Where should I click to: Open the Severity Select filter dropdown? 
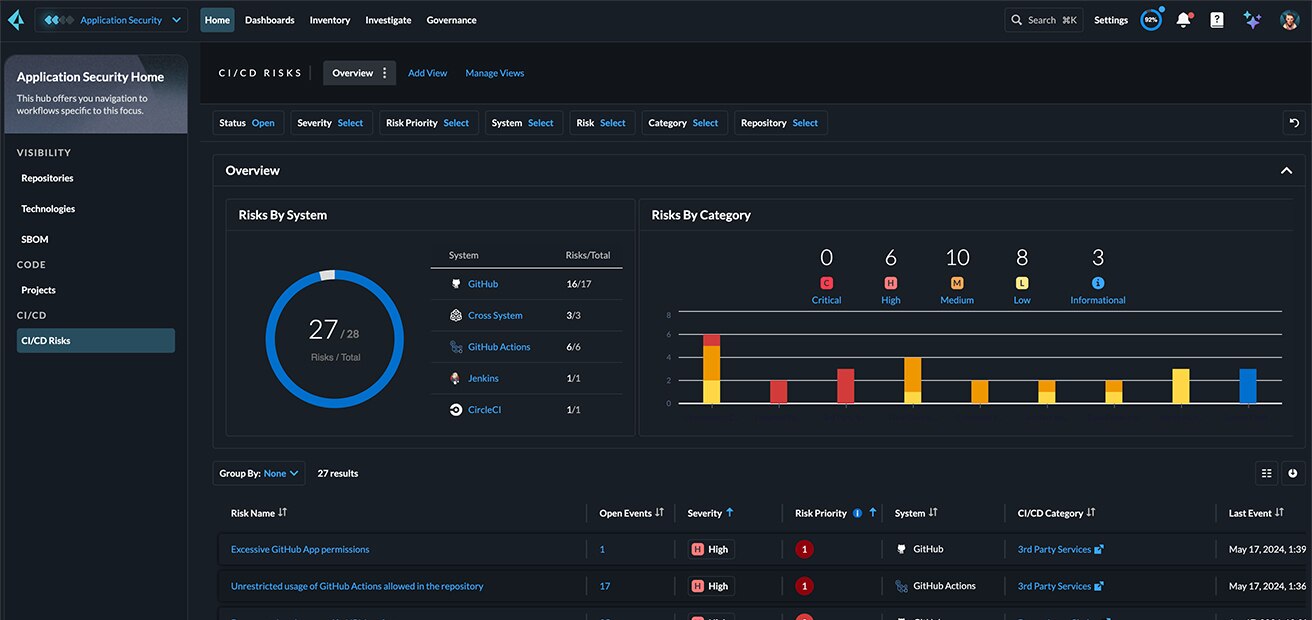350,122
